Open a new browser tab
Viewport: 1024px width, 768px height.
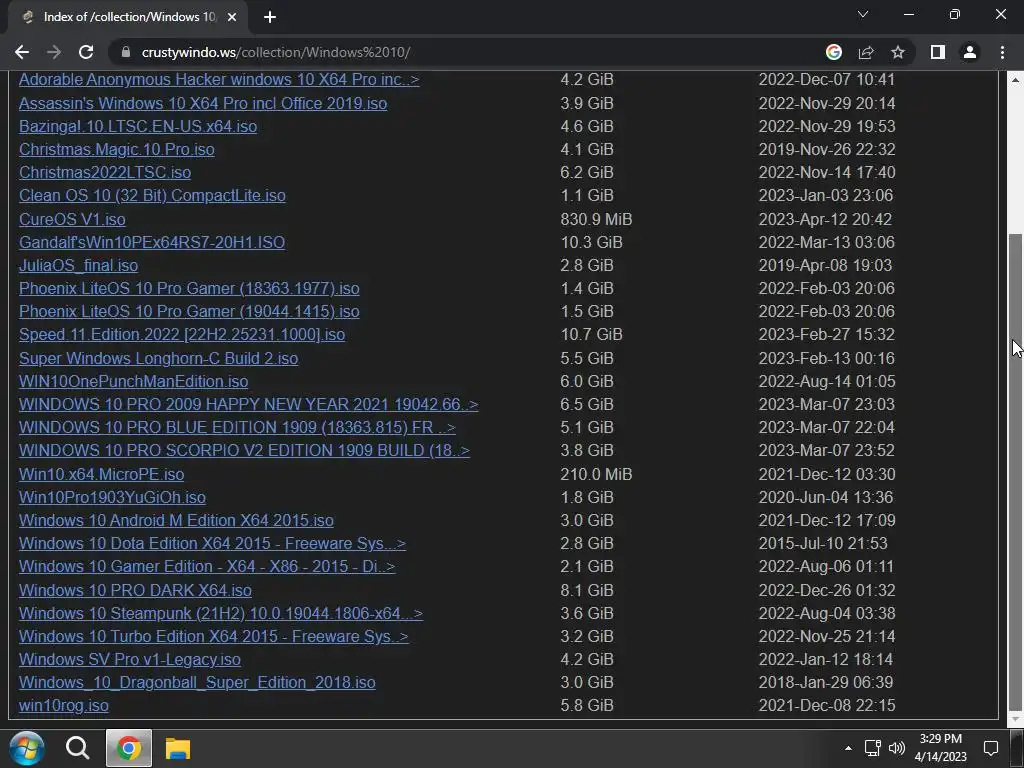pos(270,17)
